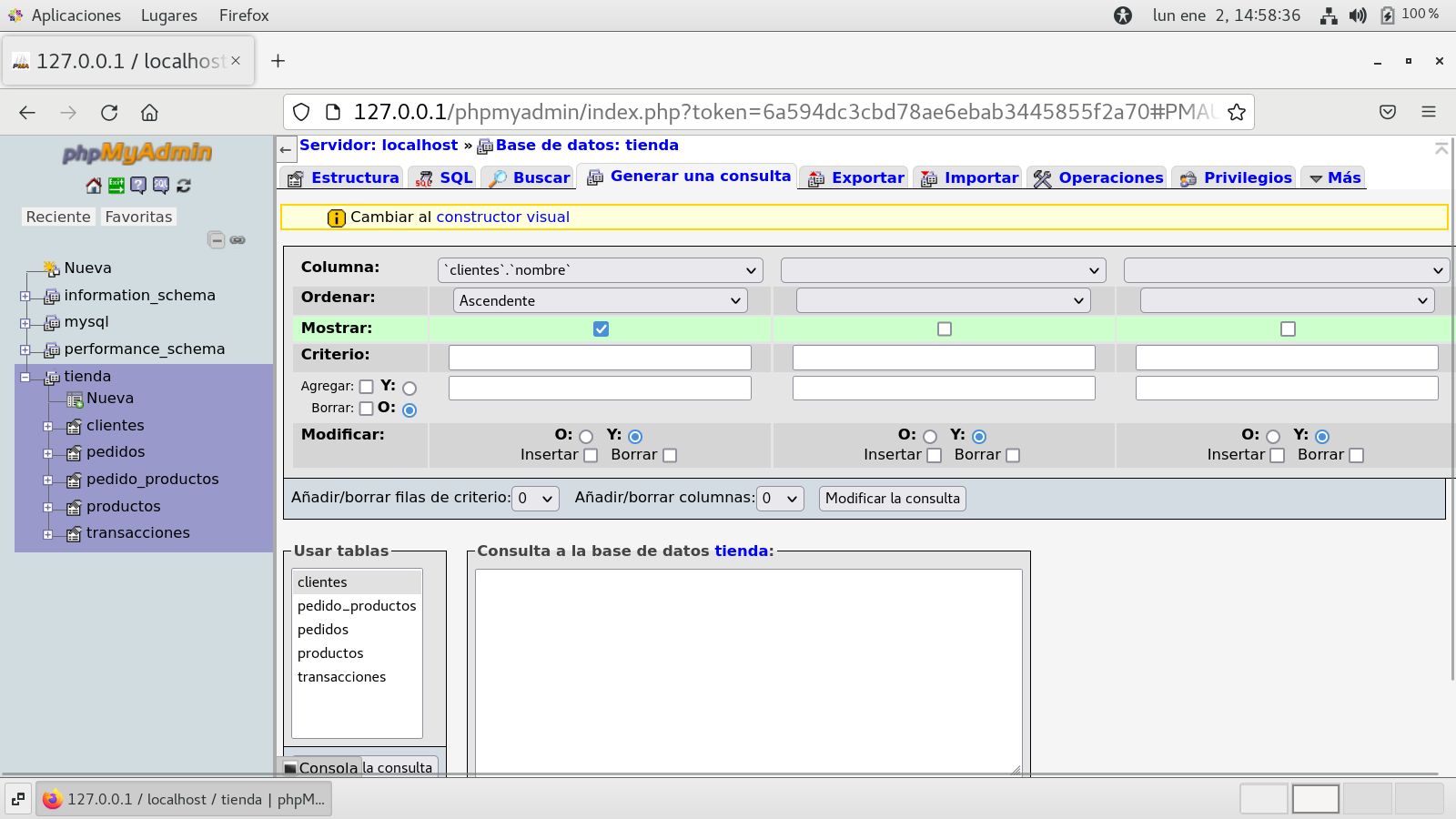Uncheck the Mostrar checkbox for first column
The image size is (1456, 819).
(x=601, y=329)
